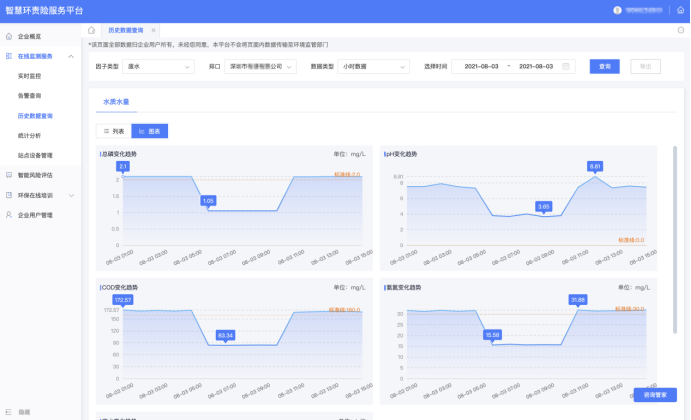Viewport: 691px width, 420px height.
Task: Open 企业用户管理 in the sidebar
Action: coord(35,215)
